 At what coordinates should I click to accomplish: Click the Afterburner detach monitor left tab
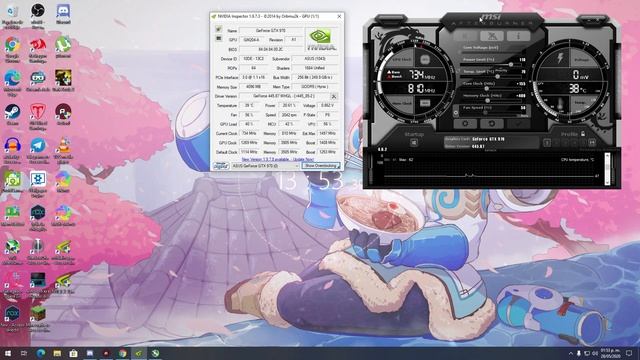click(391, 19)
